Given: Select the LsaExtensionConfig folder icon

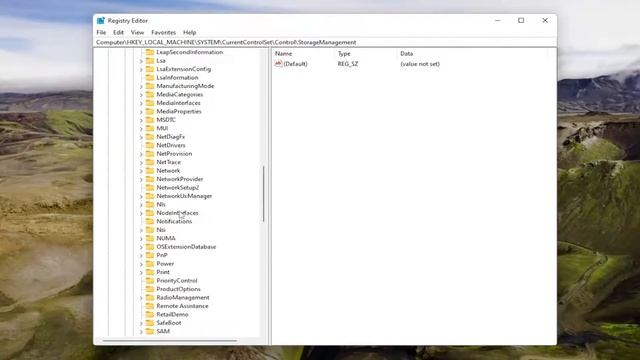Looking at the screenshot, I should coord(150,69).
